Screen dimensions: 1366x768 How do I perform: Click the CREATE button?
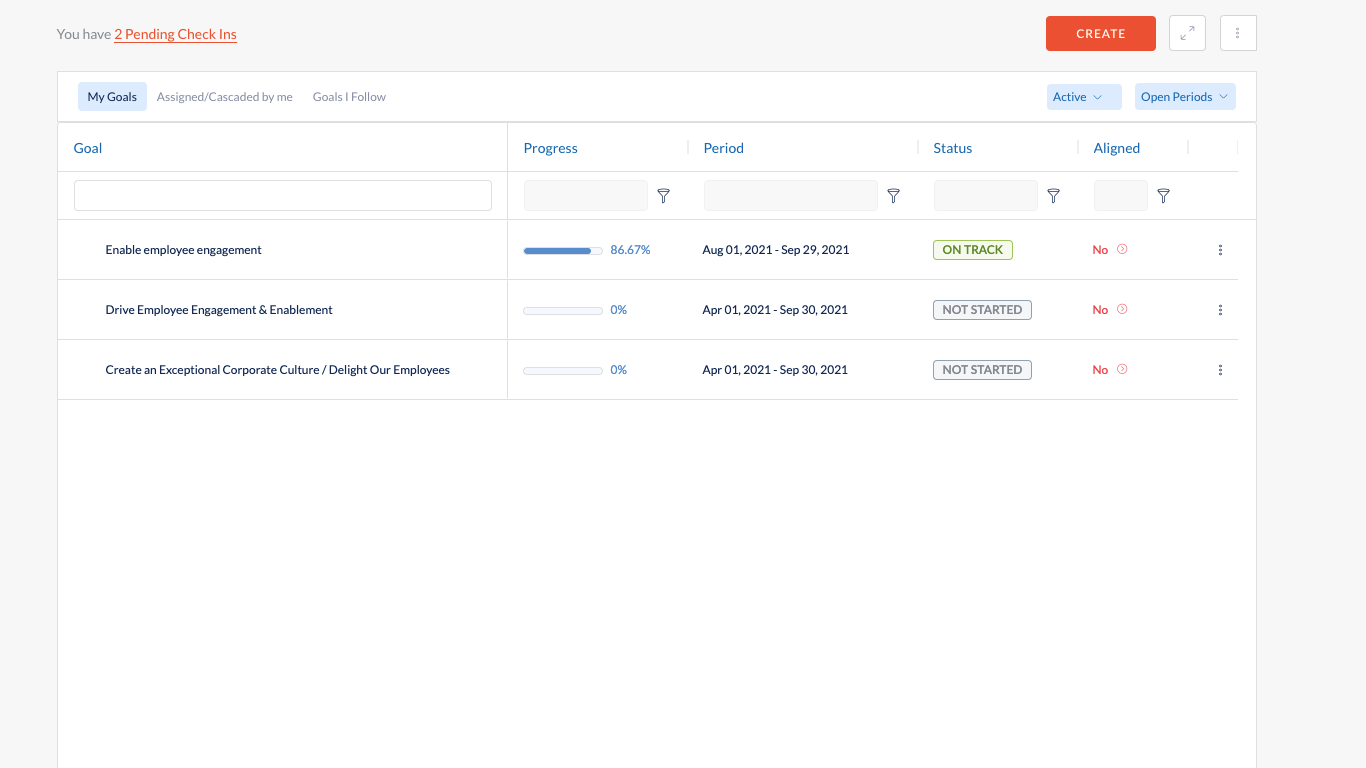1101,33
